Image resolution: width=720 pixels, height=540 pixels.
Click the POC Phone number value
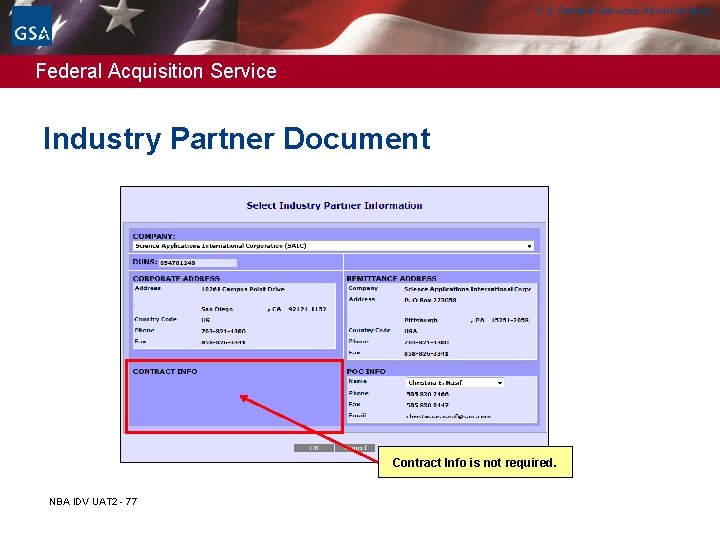pos(428,394)
